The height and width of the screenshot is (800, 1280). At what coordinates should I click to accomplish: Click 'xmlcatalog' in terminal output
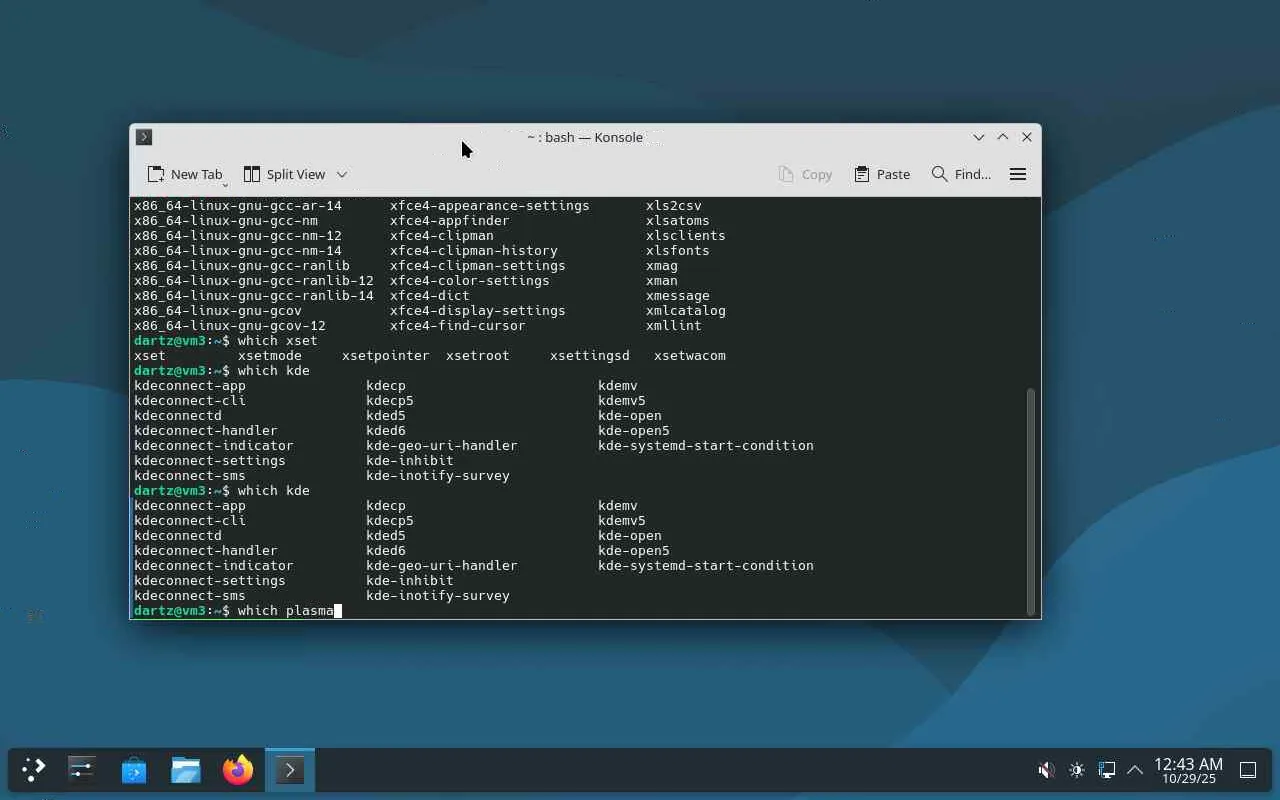[686, 311]
